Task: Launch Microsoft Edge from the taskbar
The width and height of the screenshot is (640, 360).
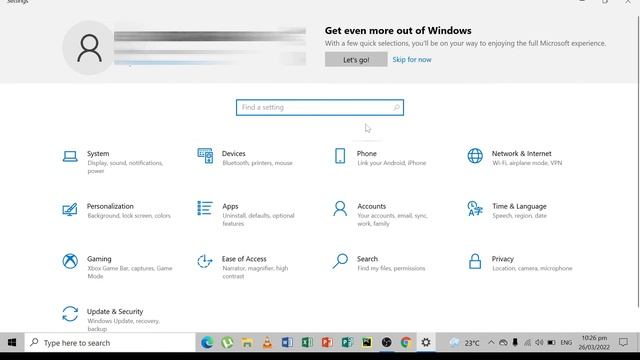Action: [x=207, y=342]
